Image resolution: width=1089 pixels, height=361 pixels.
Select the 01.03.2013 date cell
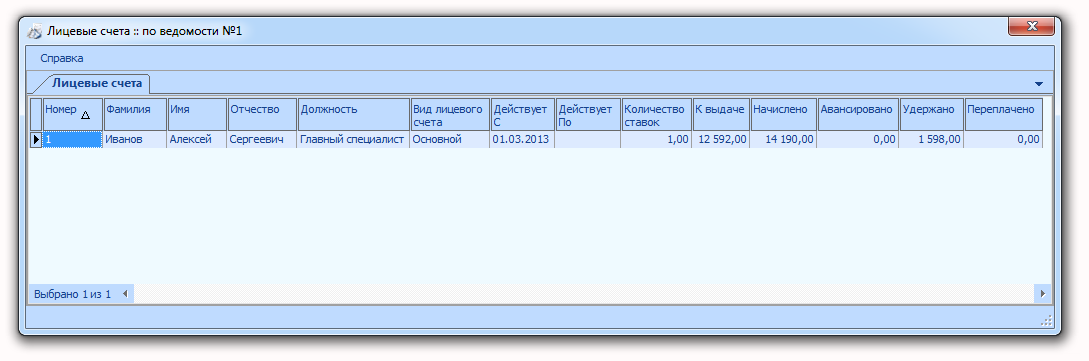[x=523, y=140]
